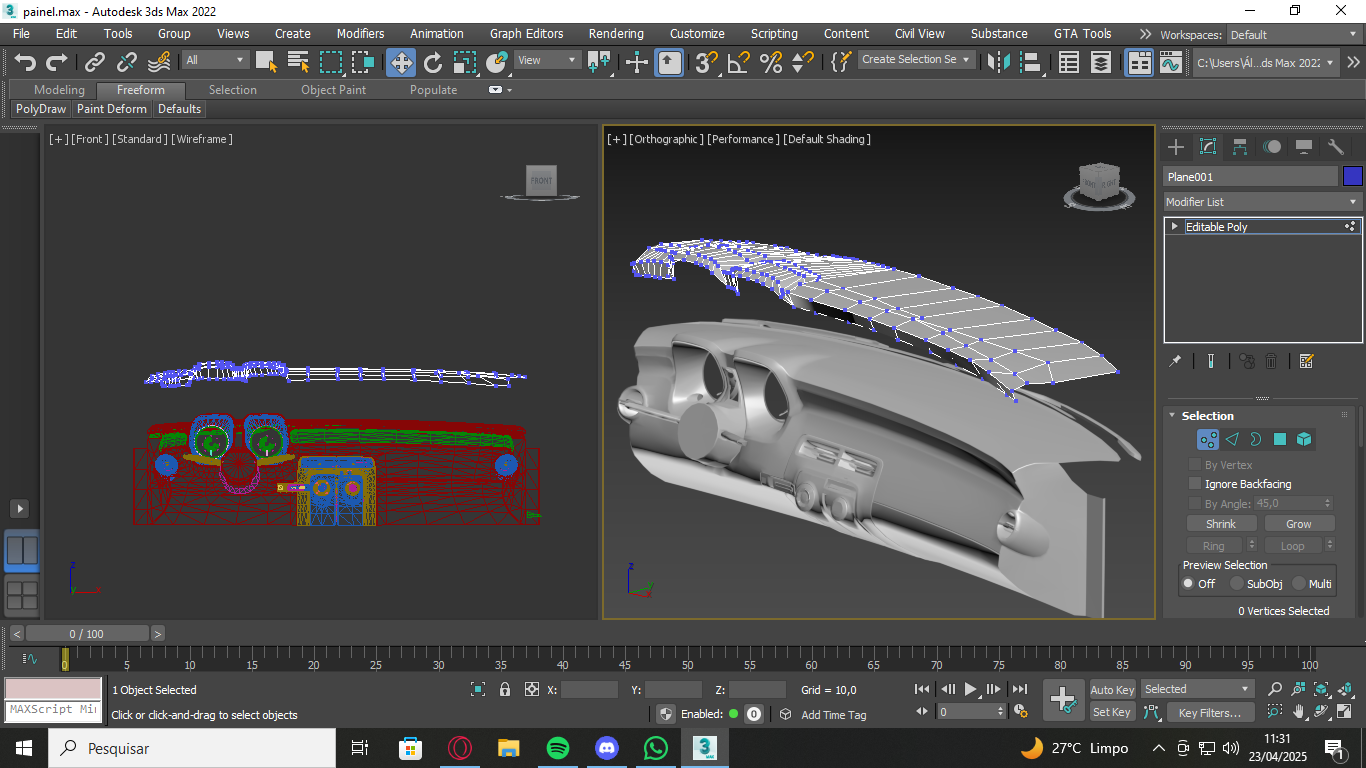This screenshot has width=1366, height=768.
Task: Open the Layer Explorer icon
Action: tap(1101, 62)
